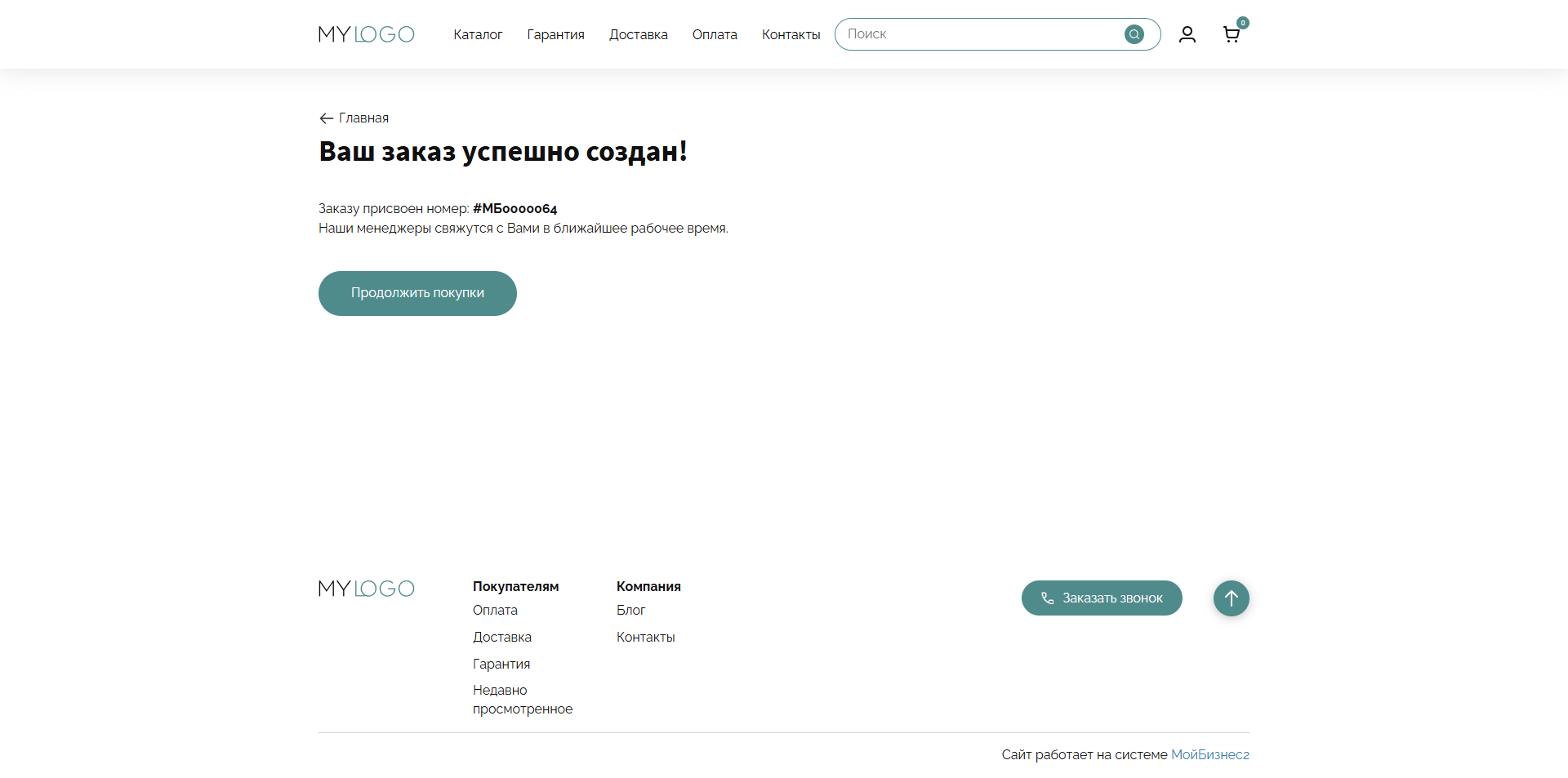Open Контакты in the header menu

pyautogui.click(x=791, y=34)
